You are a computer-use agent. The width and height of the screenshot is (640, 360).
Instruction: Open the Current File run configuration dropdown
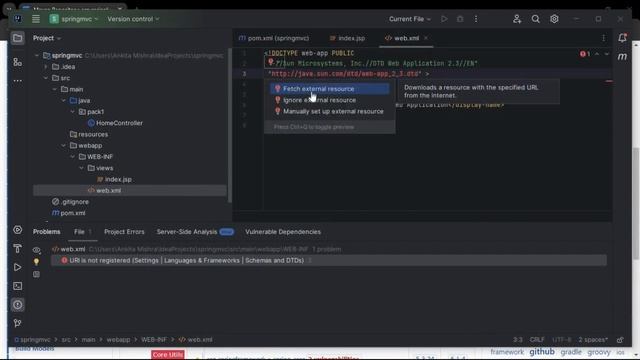[x=409, y=19]
